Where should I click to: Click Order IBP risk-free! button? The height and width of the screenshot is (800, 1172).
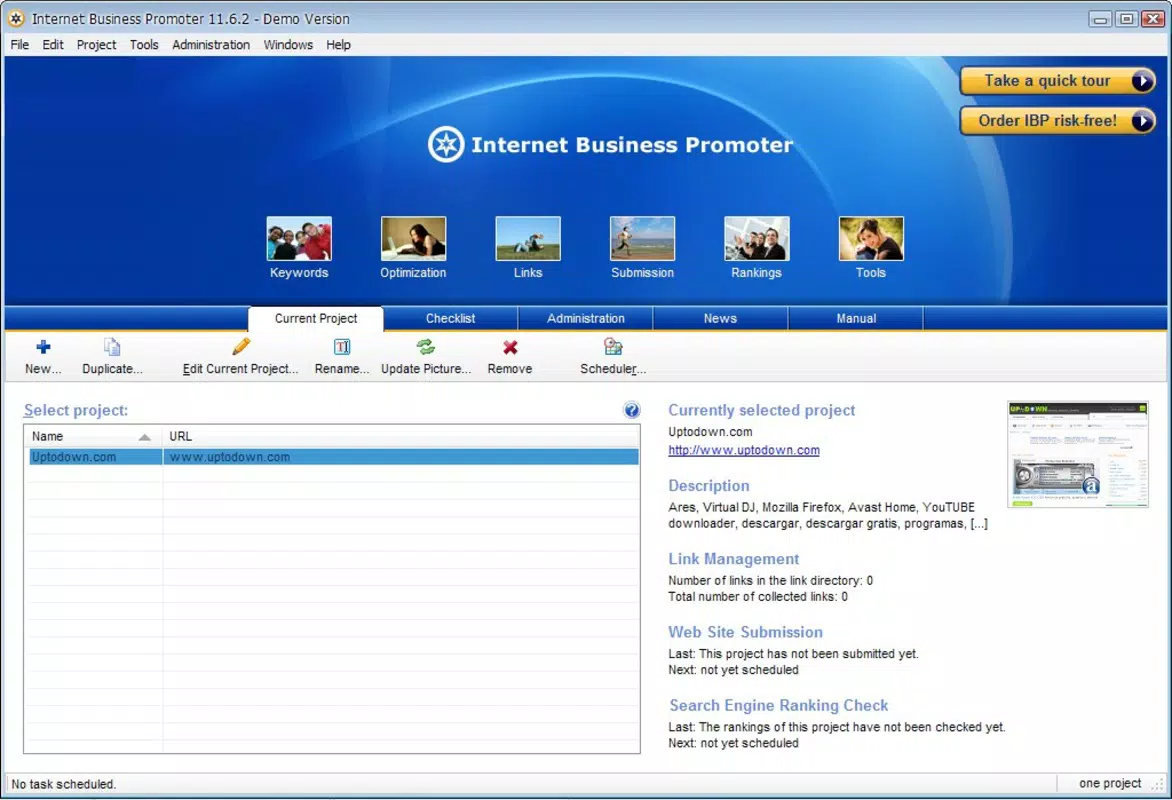[x=1058, y=121]
